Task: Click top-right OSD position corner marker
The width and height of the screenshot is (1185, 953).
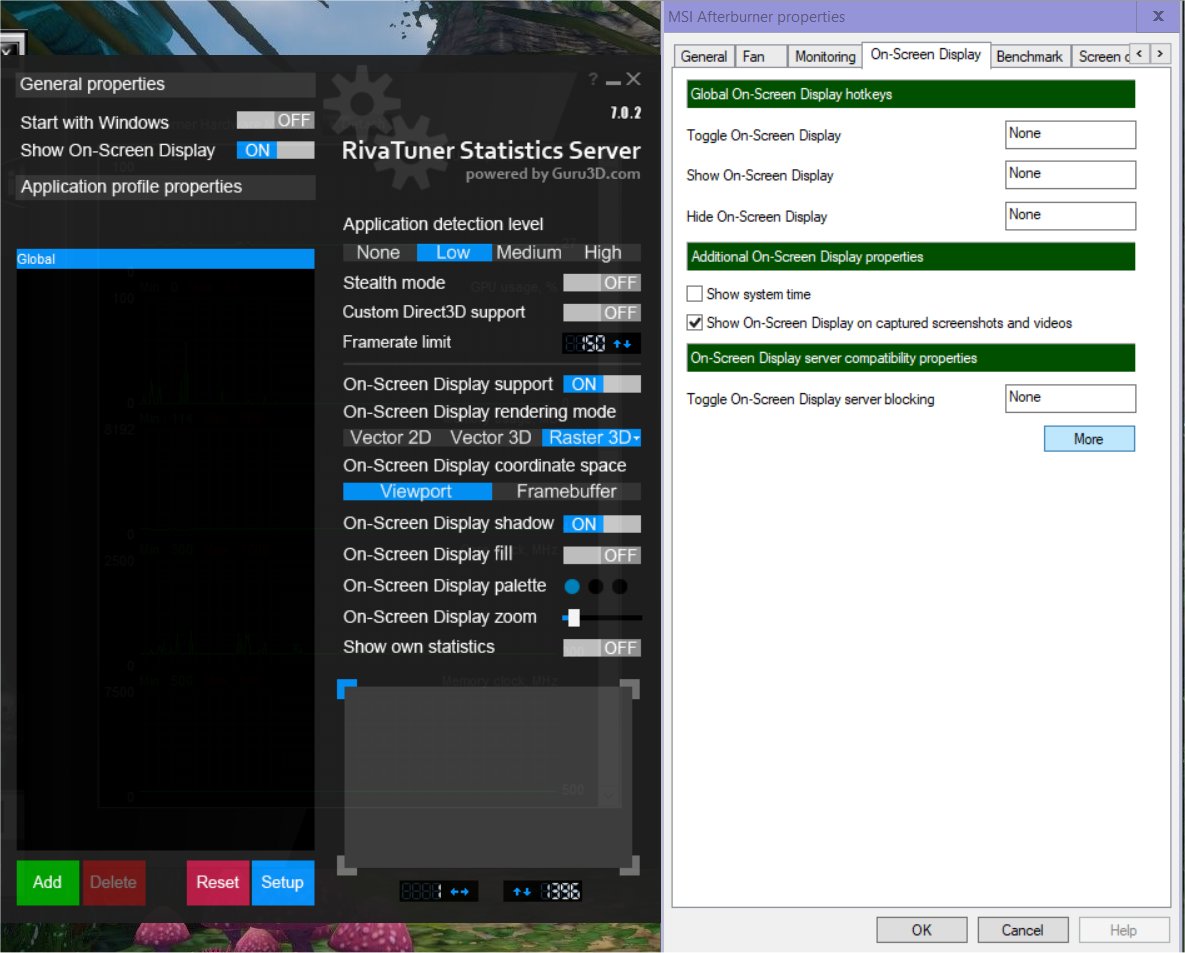Action: [630, 688]
